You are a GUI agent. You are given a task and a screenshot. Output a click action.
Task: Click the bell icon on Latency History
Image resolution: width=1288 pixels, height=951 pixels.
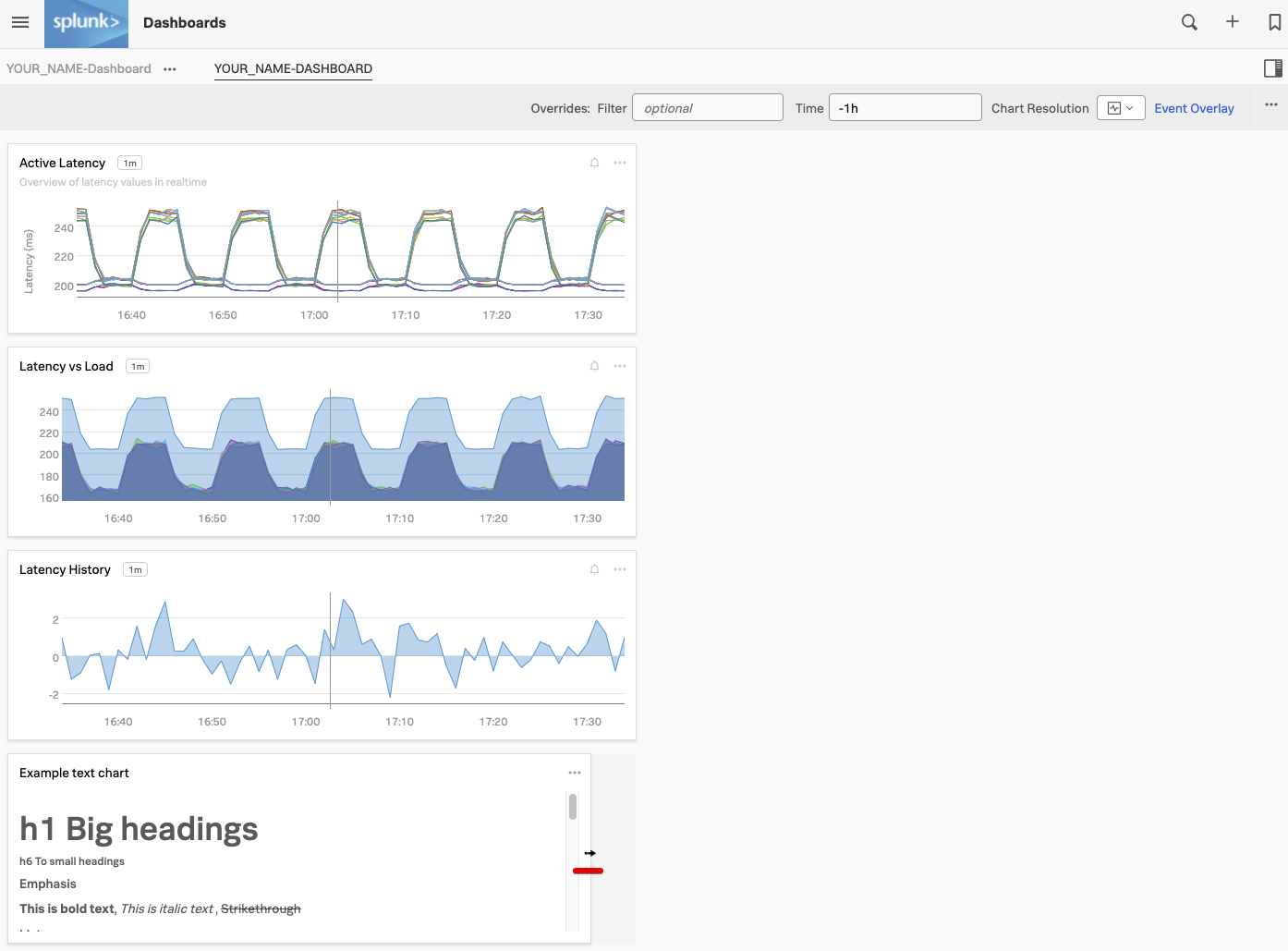[594, 569]
